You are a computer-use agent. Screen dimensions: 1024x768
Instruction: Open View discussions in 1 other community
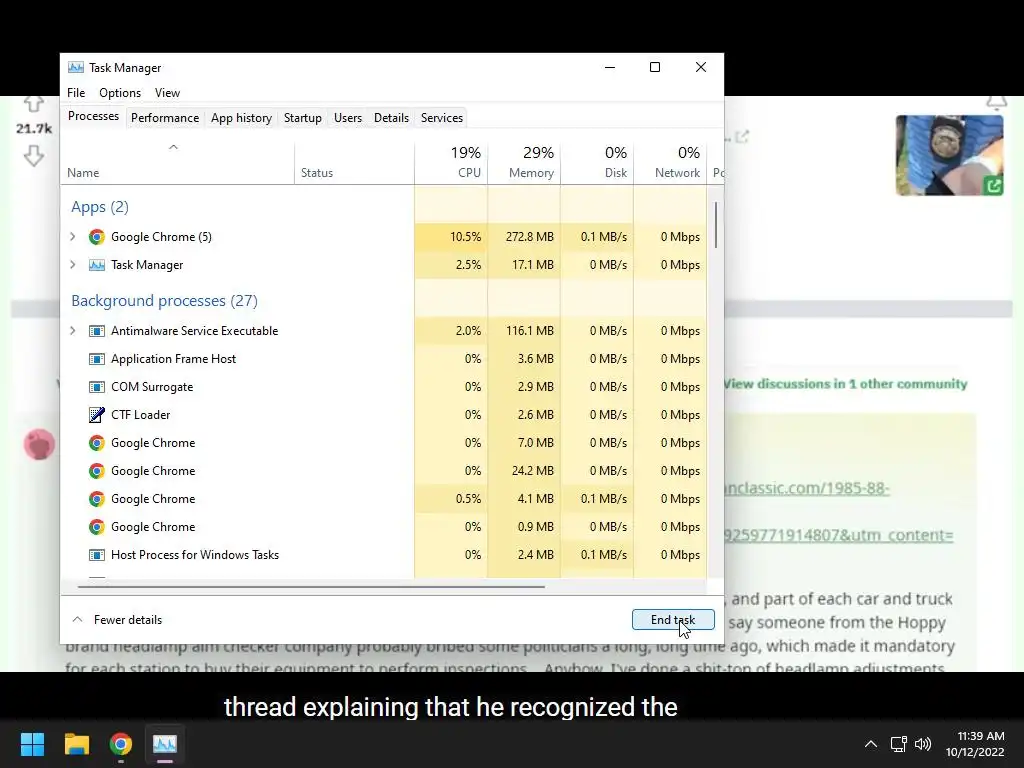pos(845,384)
